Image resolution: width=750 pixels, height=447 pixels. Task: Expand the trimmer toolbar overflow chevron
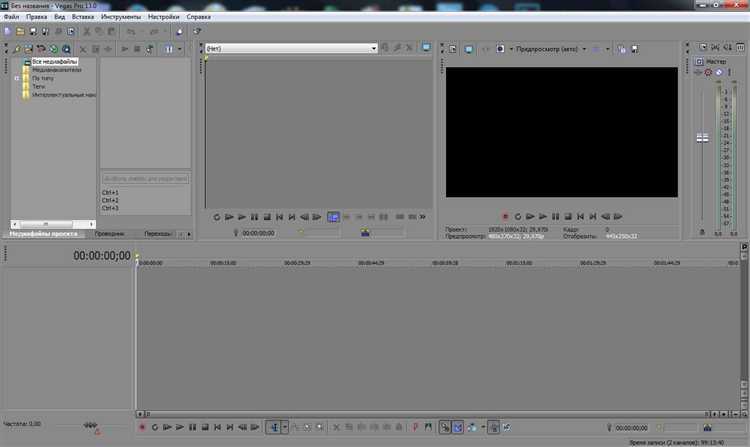[422, 217]
